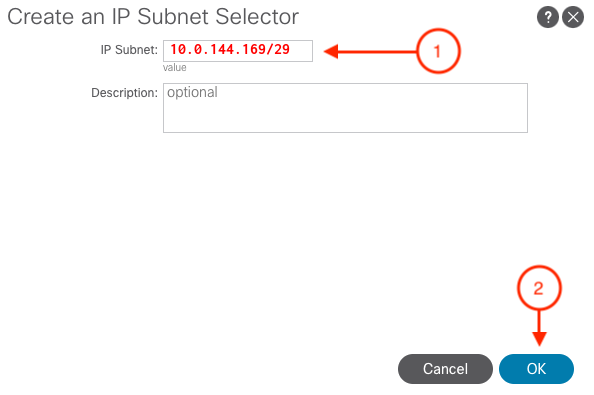The height and width of the screenshot is (395, 594).
Task: Select the 10.0.144.169/29 text
Action: point(230,50)
